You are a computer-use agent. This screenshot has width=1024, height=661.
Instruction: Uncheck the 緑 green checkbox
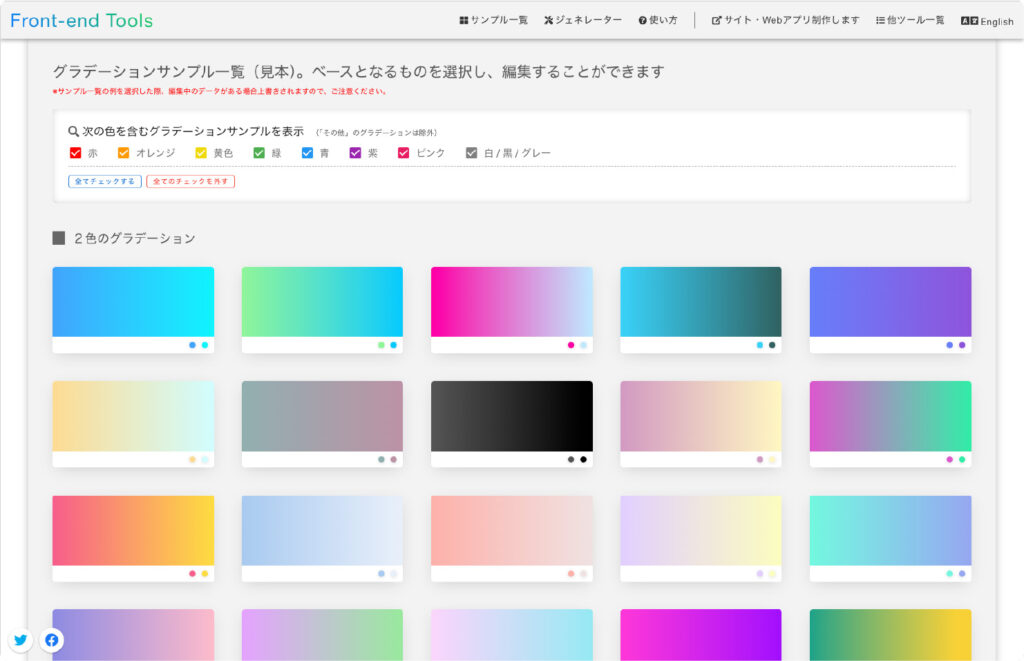click(x=259, y=153)
